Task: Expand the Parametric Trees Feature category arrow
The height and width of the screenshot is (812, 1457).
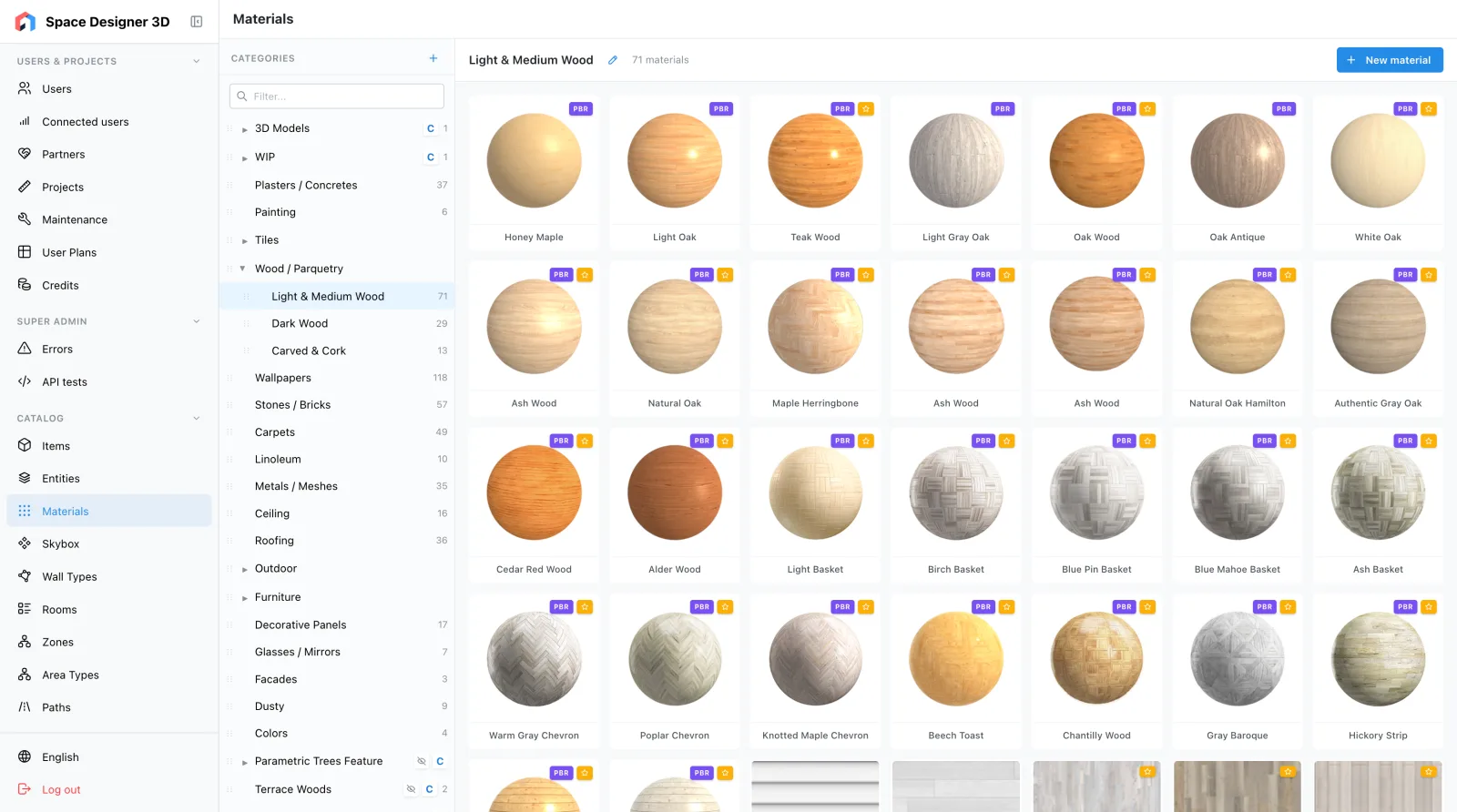Action: (245, 762)
